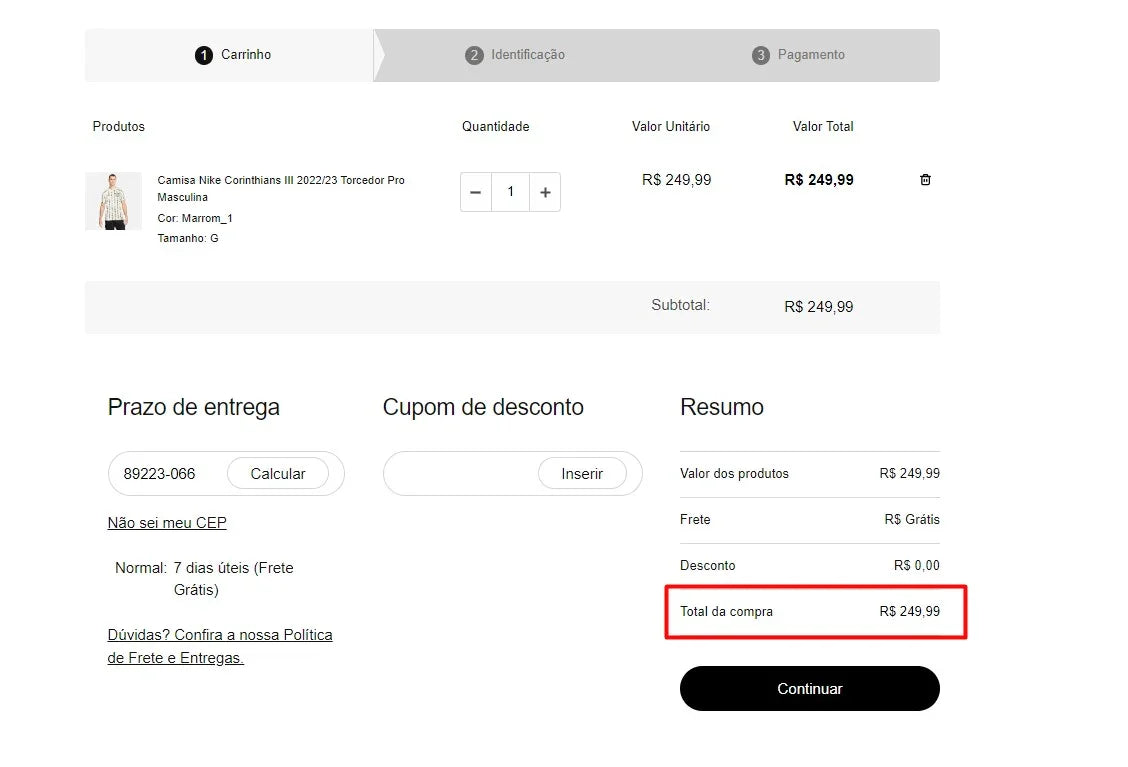Click the Frete Grátis summary row
The width and height of the screenshot is (1128, 767).
[810, 520]
